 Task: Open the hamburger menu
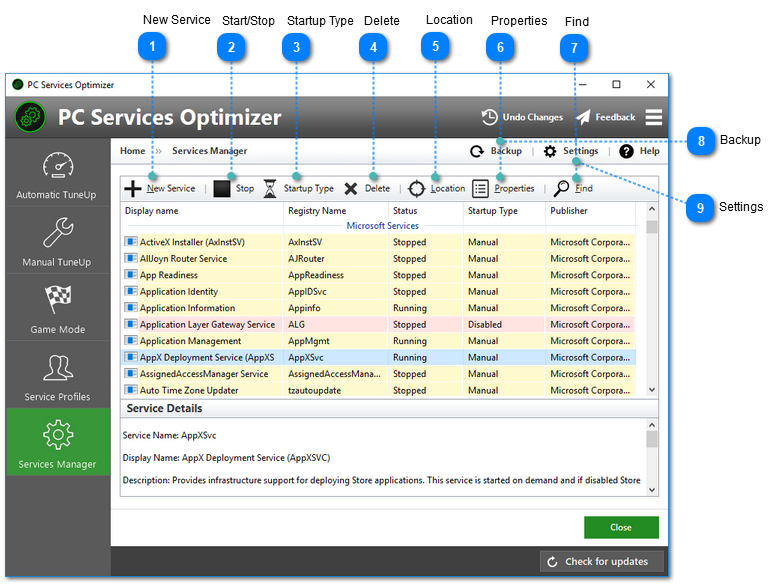click(x=654, y=117)
